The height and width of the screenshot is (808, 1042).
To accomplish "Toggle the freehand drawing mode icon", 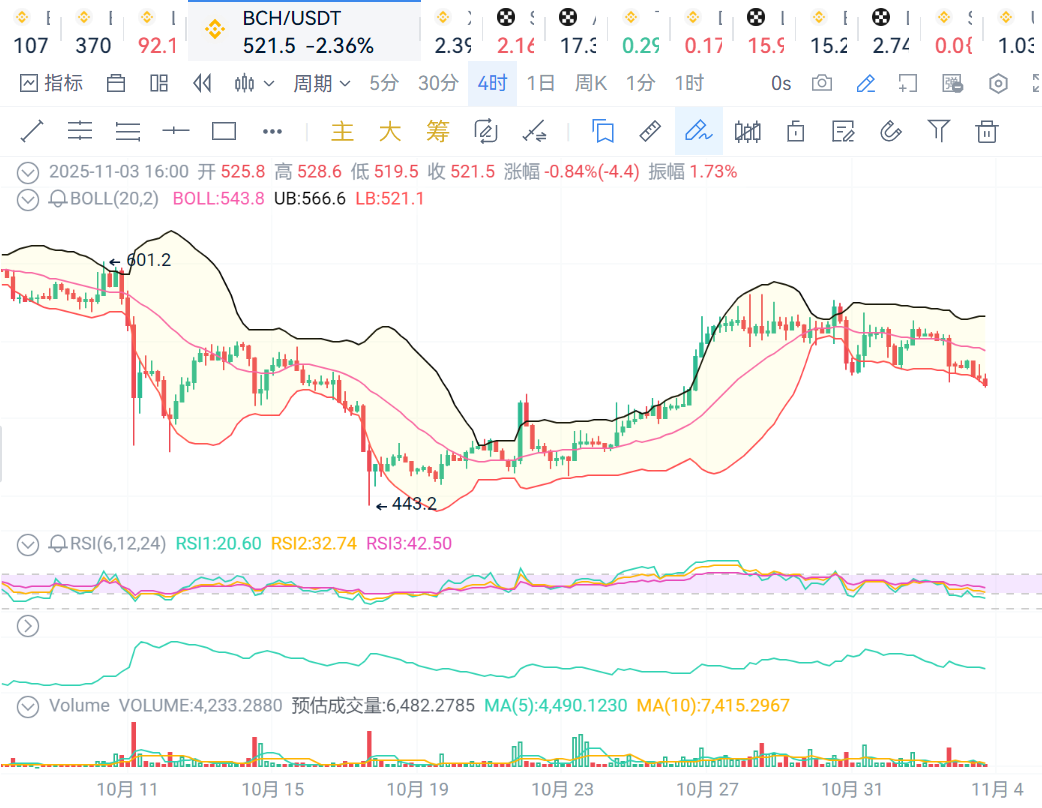I will (698, 131).
